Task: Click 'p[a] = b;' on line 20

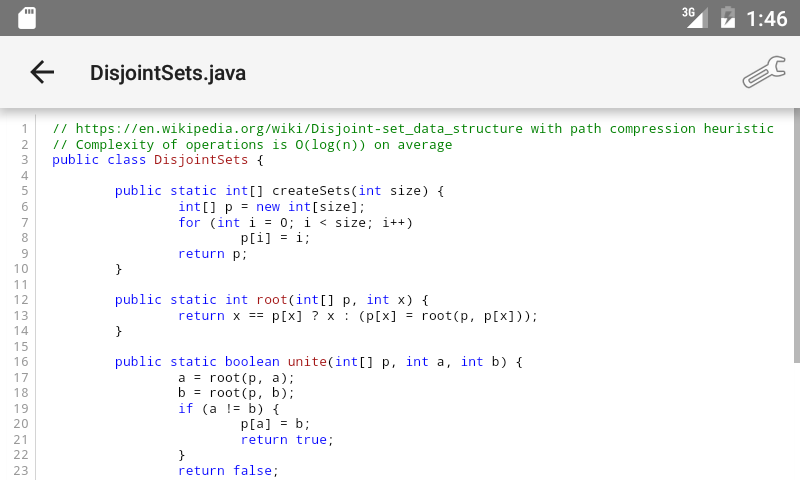Action: (x=275, y=424)
